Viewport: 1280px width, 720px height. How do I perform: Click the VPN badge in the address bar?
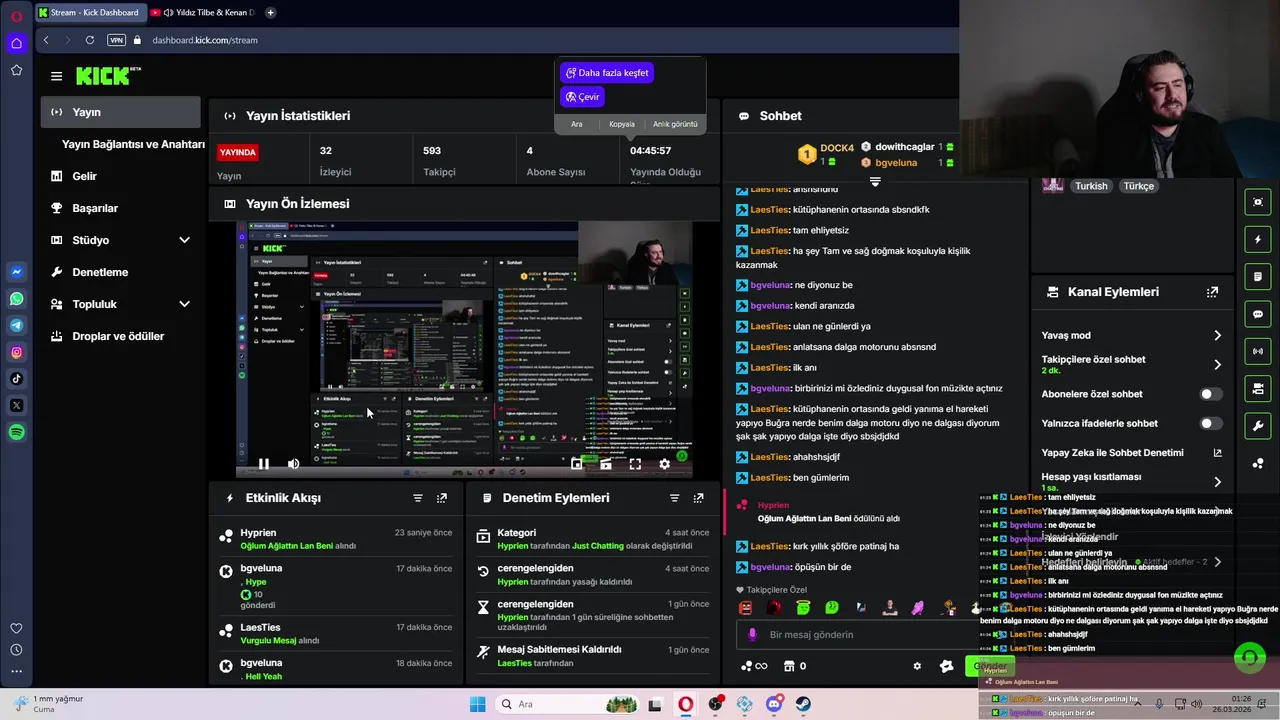(116, 40)
